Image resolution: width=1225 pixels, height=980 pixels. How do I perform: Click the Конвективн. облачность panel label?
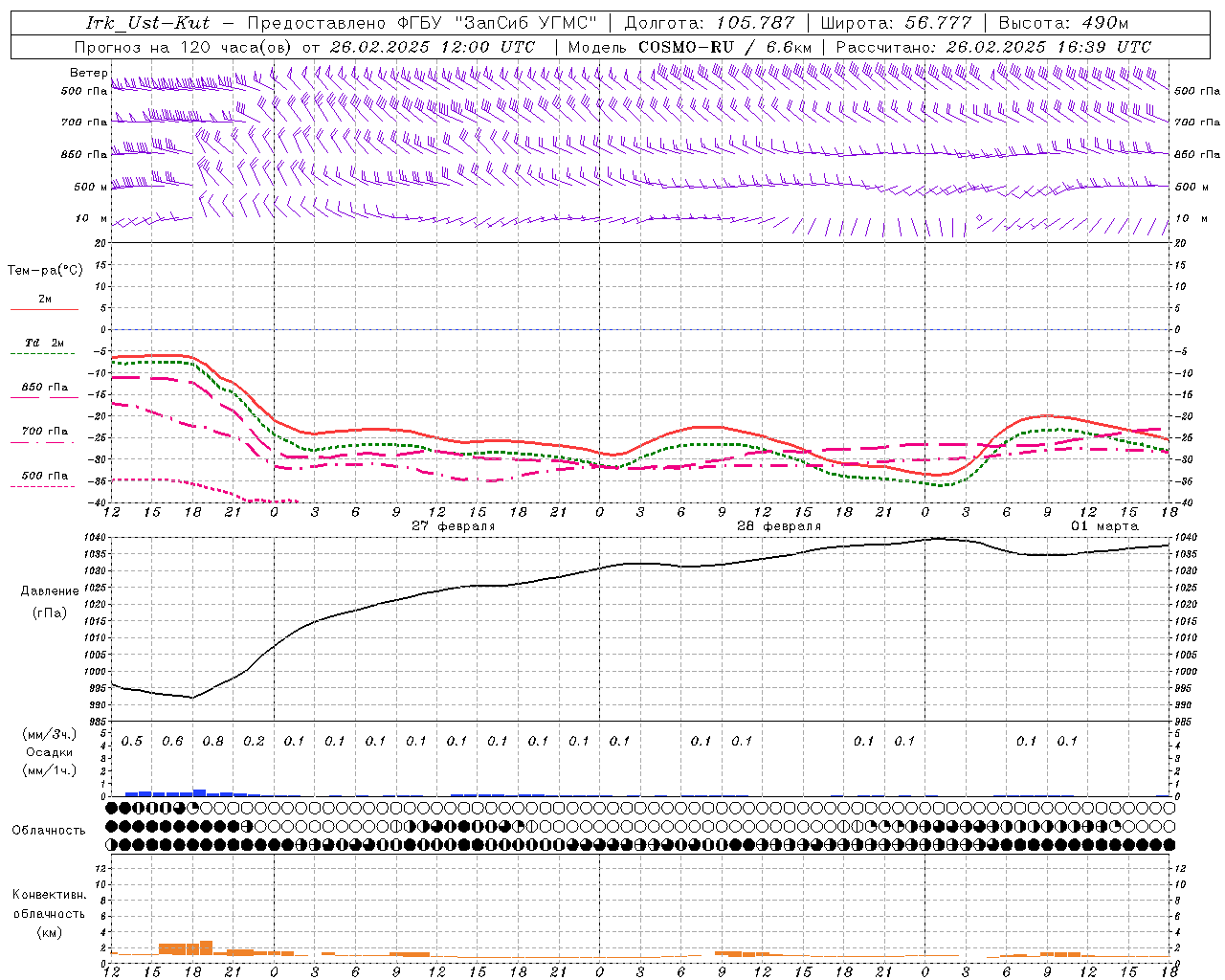[x=49, y=904]
